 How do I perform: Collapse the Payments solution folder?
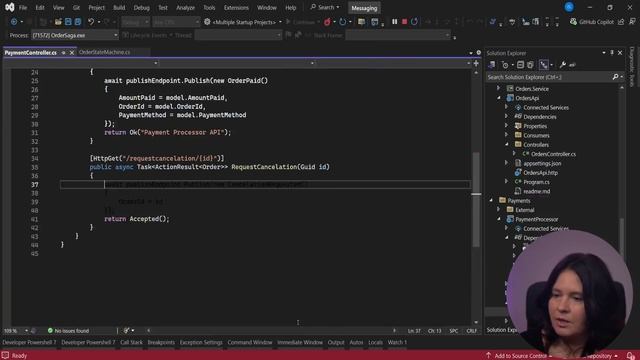click(x=491, y=200)
